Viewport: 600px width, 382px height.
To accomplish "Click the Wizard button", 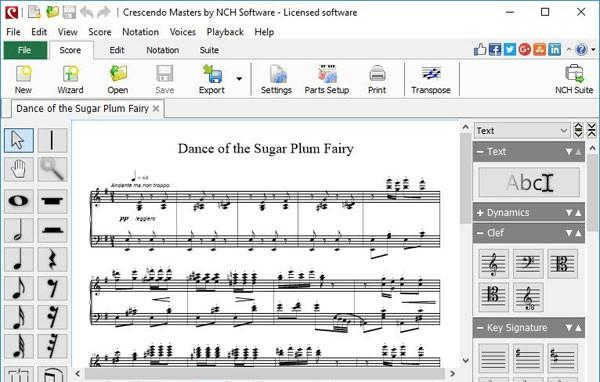I will [70, 80].
